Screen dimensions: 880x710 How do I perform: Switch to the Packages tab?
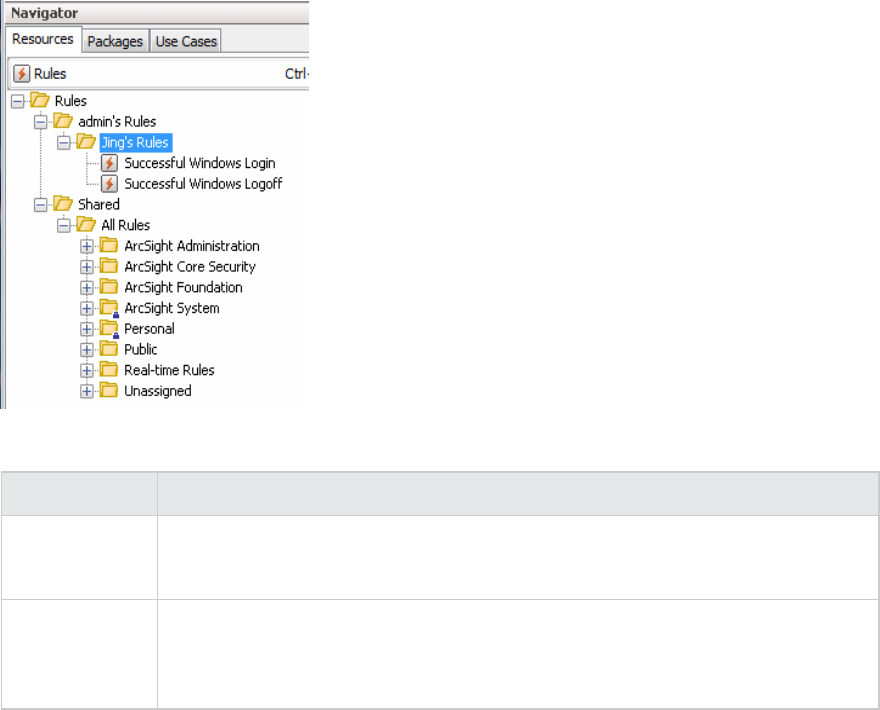click(x=115, y=42)
